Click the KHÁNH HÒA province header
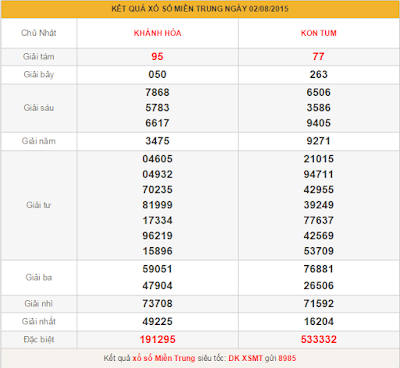This screenshot has width=400, height=368. click(157, 33)
